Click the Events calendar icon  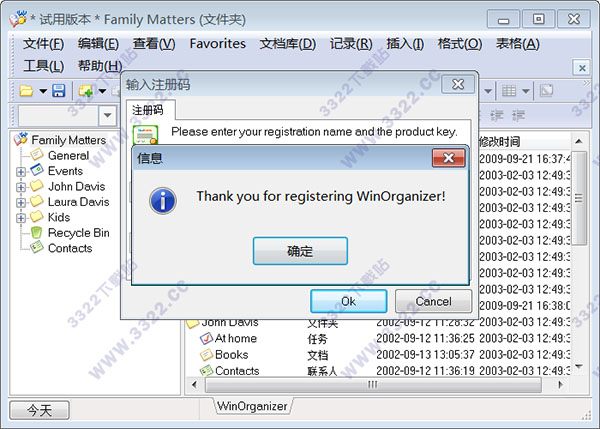pyautogui.click(x=37, y=170)
